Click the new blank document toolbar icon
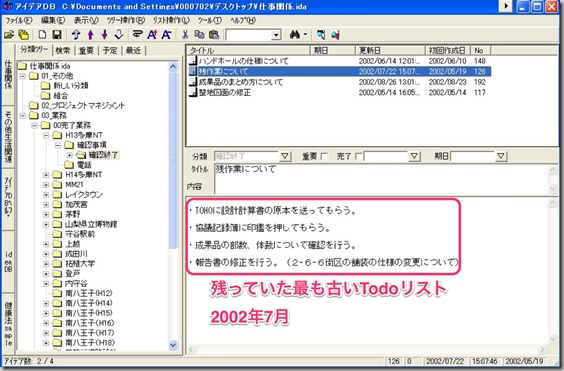 (x=42, y=35)
